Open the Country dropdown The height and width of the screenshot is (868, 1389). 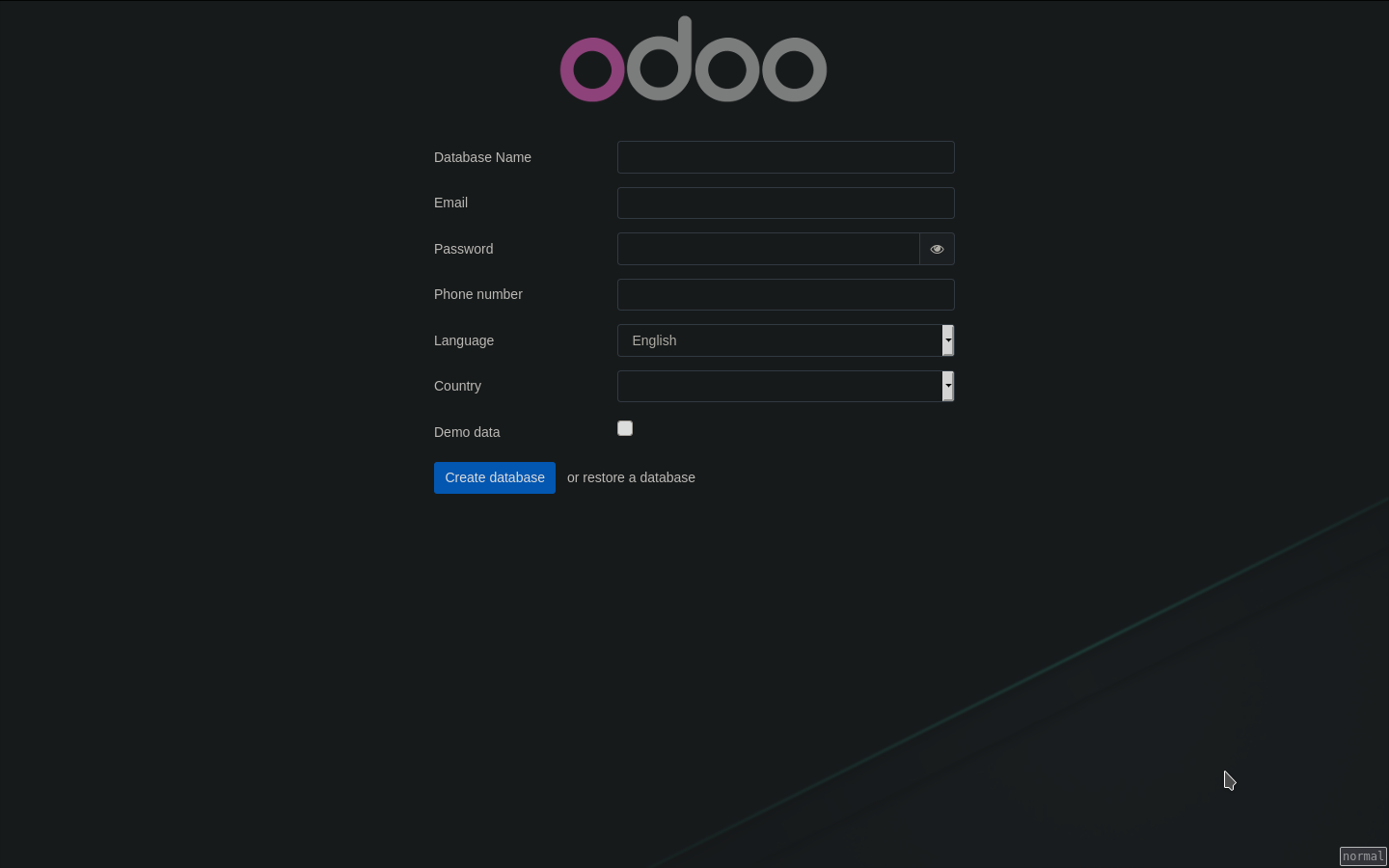[785, 386]
